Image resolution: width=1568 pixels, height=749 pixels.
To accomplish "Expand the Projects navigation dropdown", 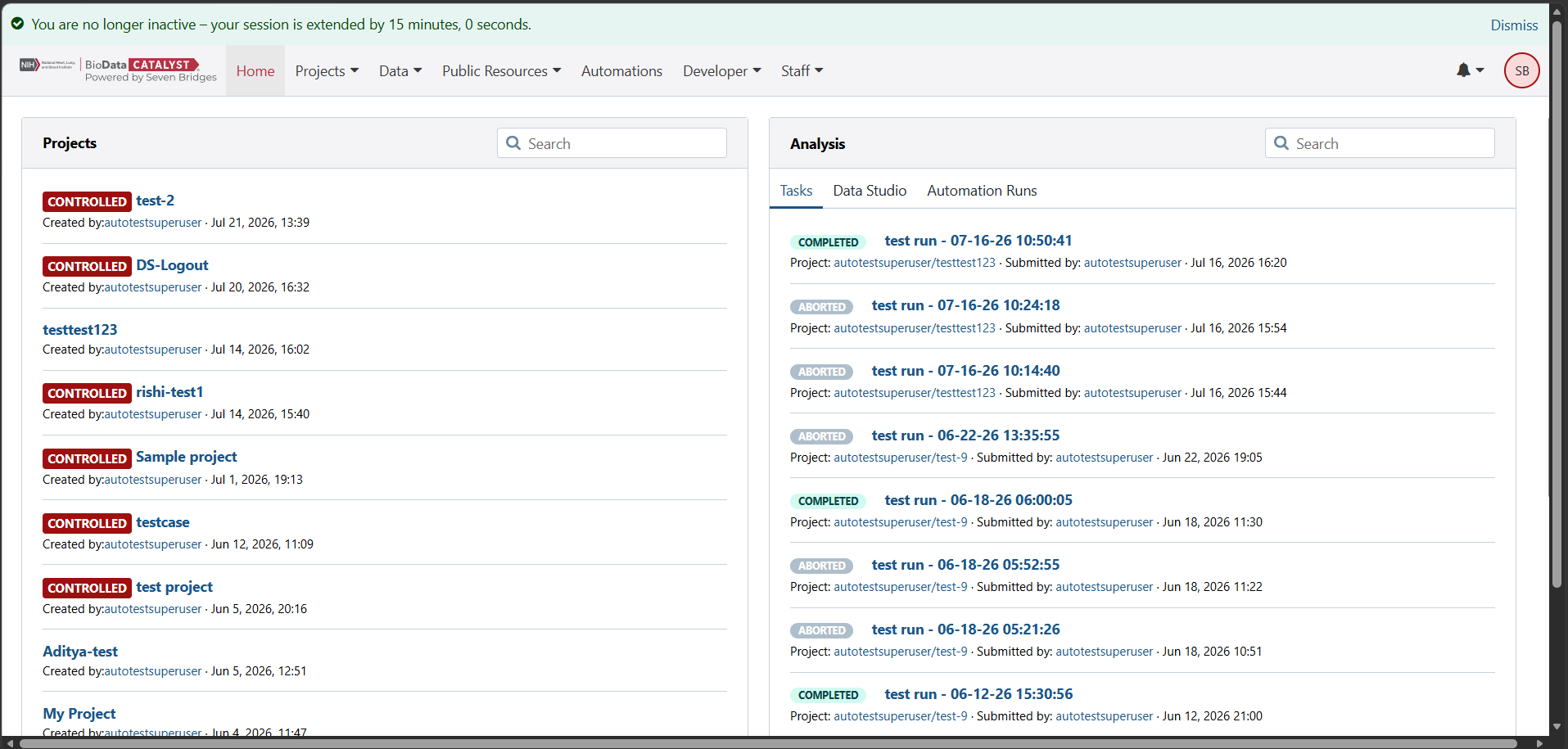I will [x=327, y=71].
